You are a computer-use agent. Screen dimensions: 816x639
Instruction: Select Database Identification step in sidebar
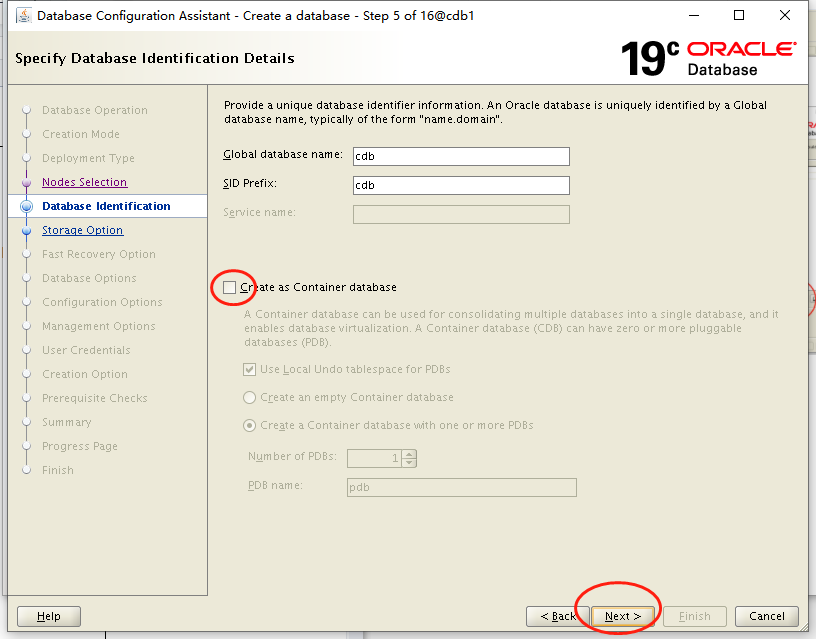pos(106,206)
